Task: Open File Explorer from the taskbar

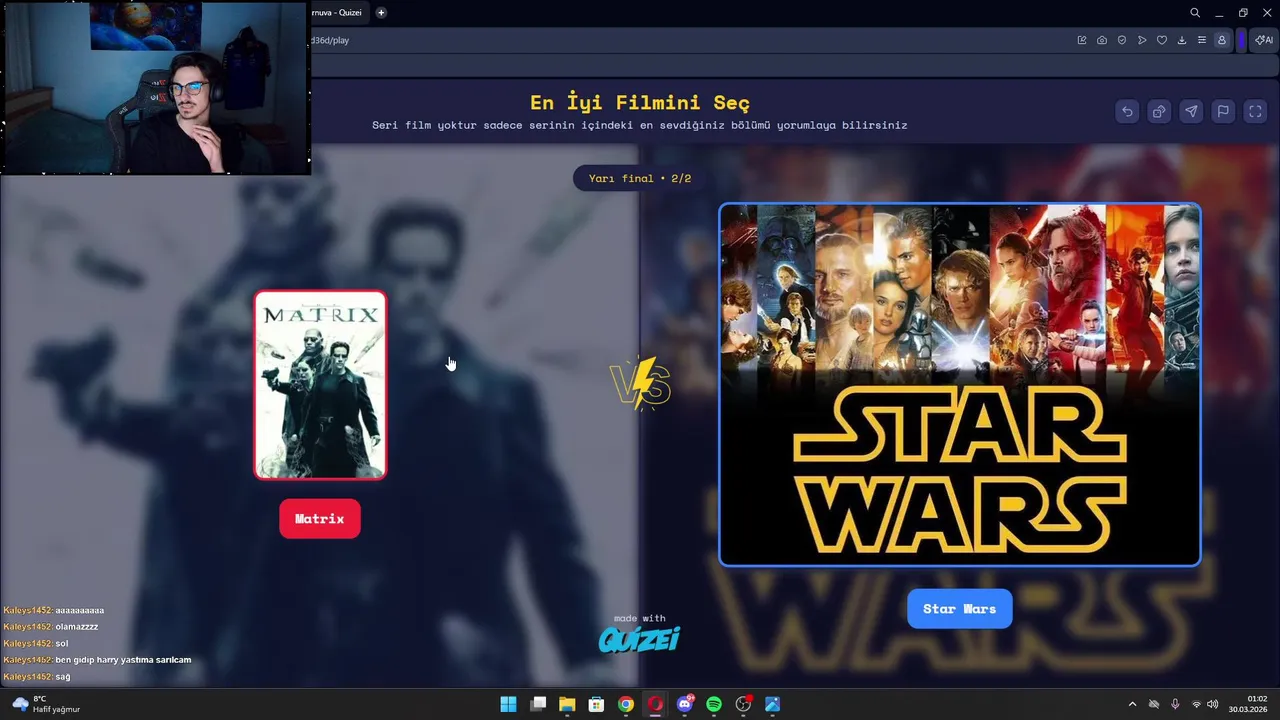Action: click(x=567, y=704)
